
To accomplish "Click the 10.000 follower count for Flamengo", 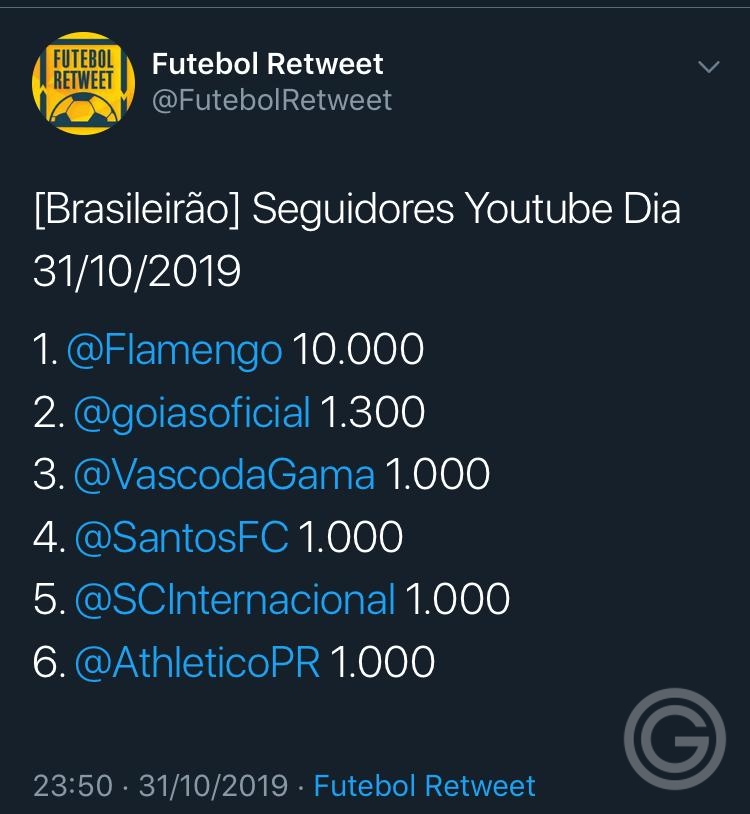I will tap(358, 349).
